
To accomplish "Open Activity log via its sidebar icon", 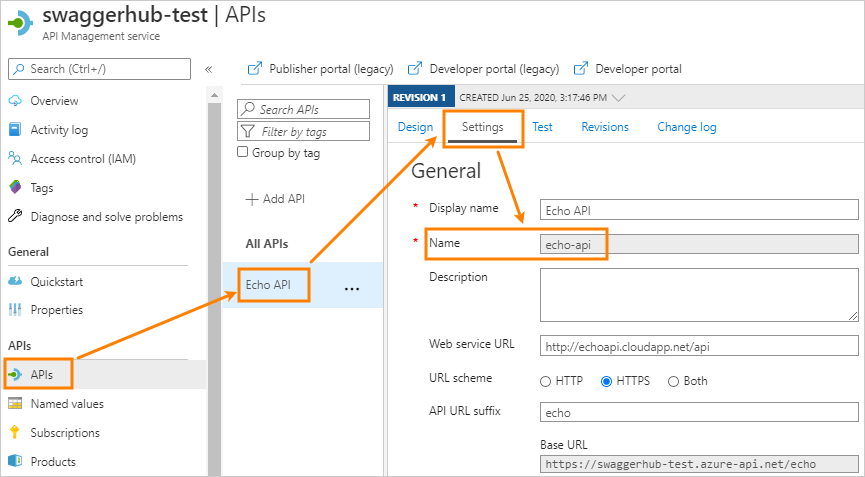I will (15, 130).
